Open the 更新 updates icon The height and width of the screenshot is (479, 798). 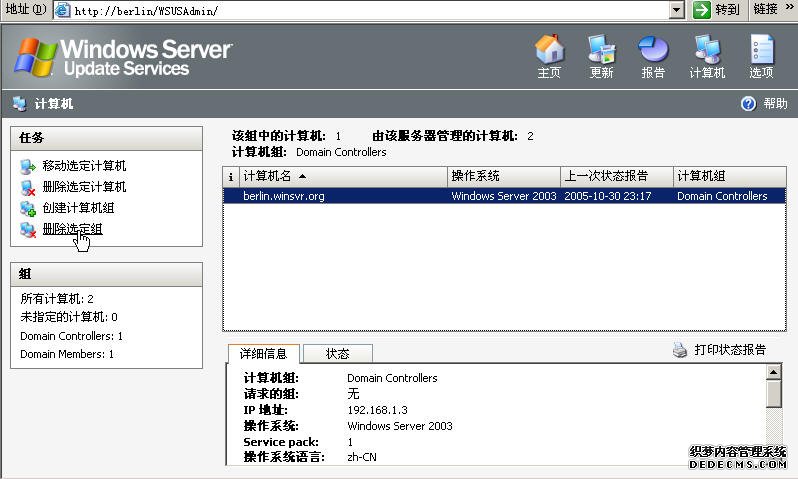602,50
